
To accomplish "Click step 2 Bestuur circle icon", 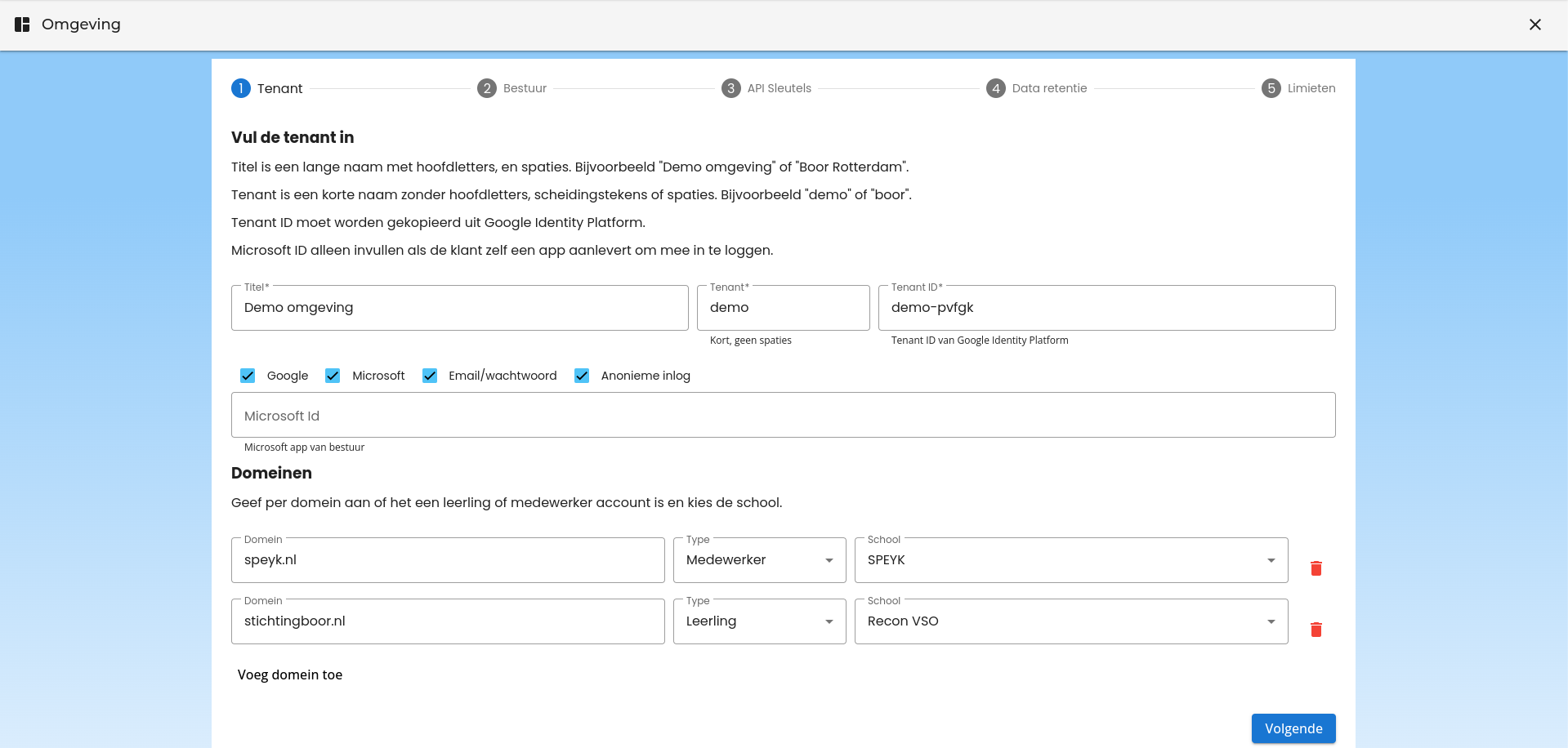I will (487, 88).
